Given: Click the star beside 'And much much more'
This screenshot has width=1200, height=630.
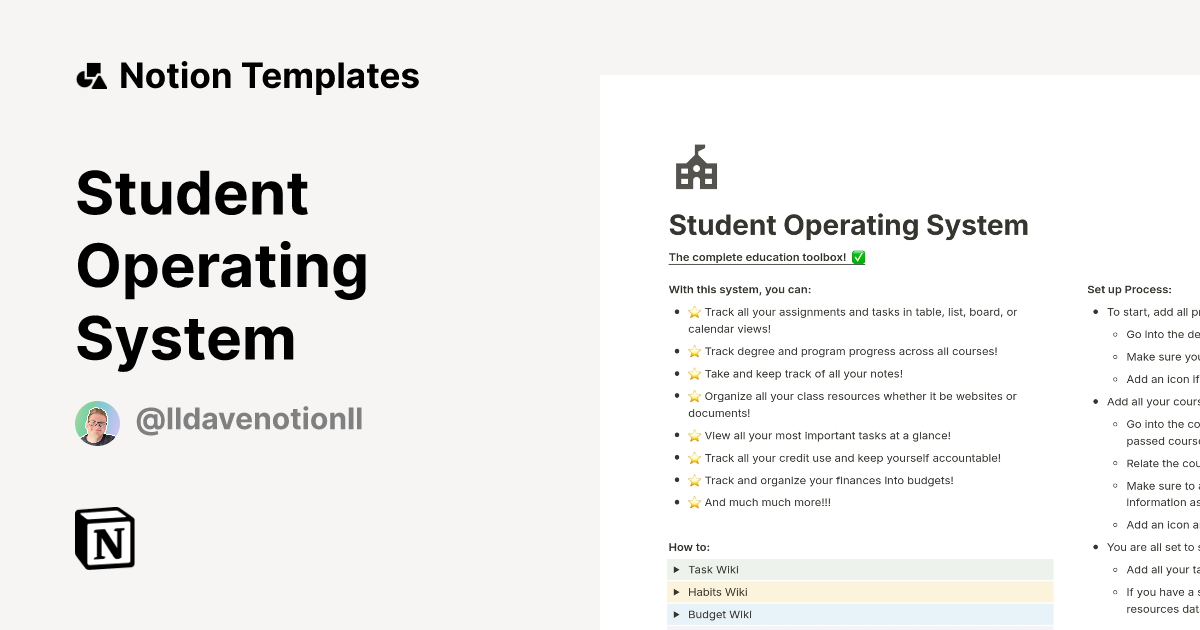Looking at the screenshot, I should click(x=694, y=502).
